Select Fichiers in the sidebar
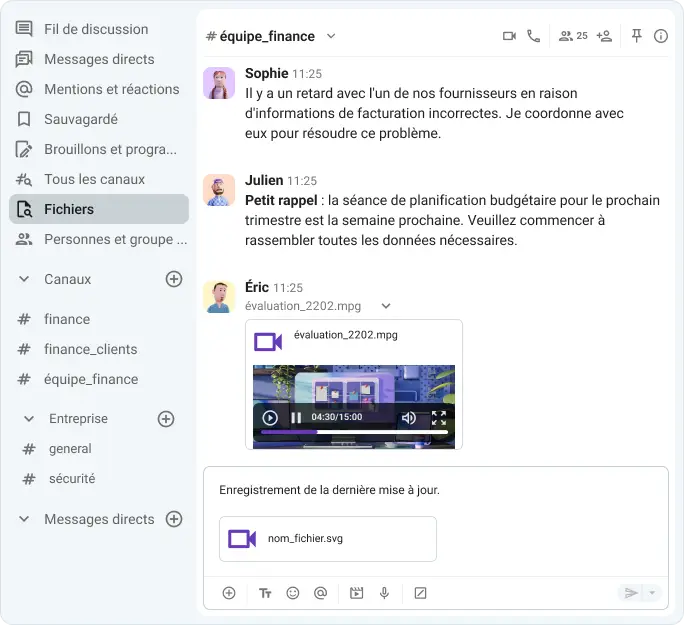 99,209
